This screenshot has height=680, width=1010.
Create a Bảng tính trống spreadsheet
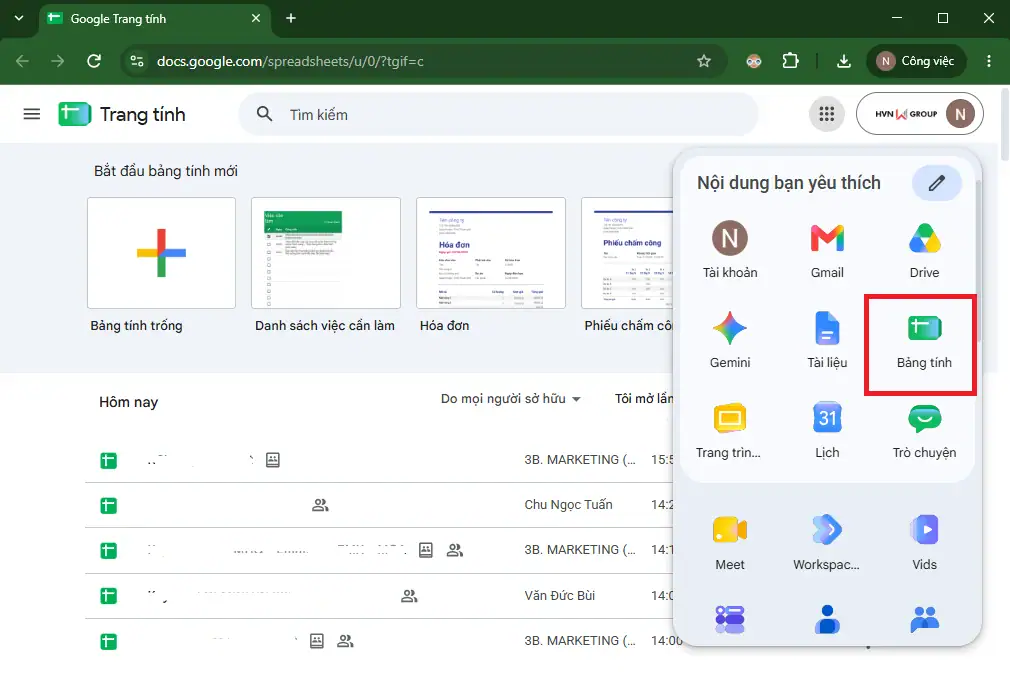pos(162,253)
